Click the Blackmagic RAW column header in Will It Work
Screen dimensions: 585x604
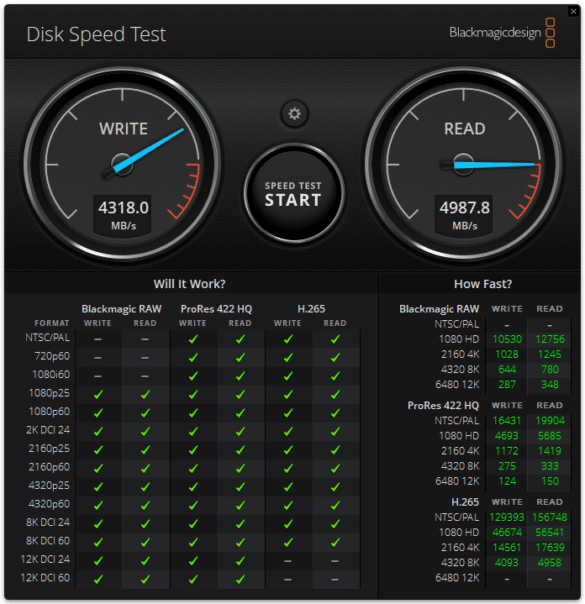(x=121, y=309)
